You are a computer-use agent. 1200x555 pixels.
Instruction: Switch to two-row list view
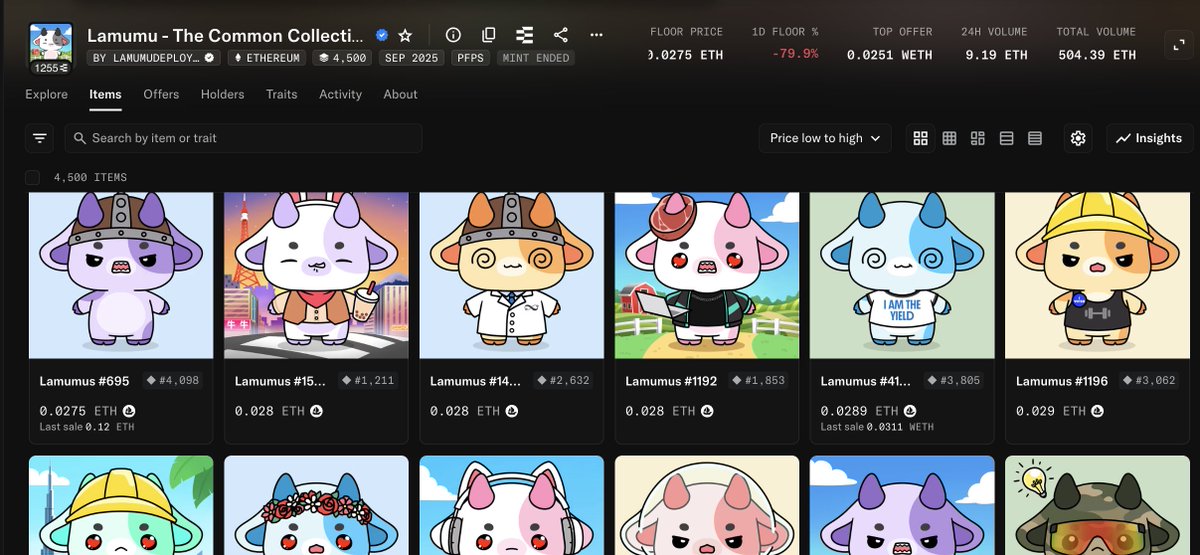tap(1007, 138)
